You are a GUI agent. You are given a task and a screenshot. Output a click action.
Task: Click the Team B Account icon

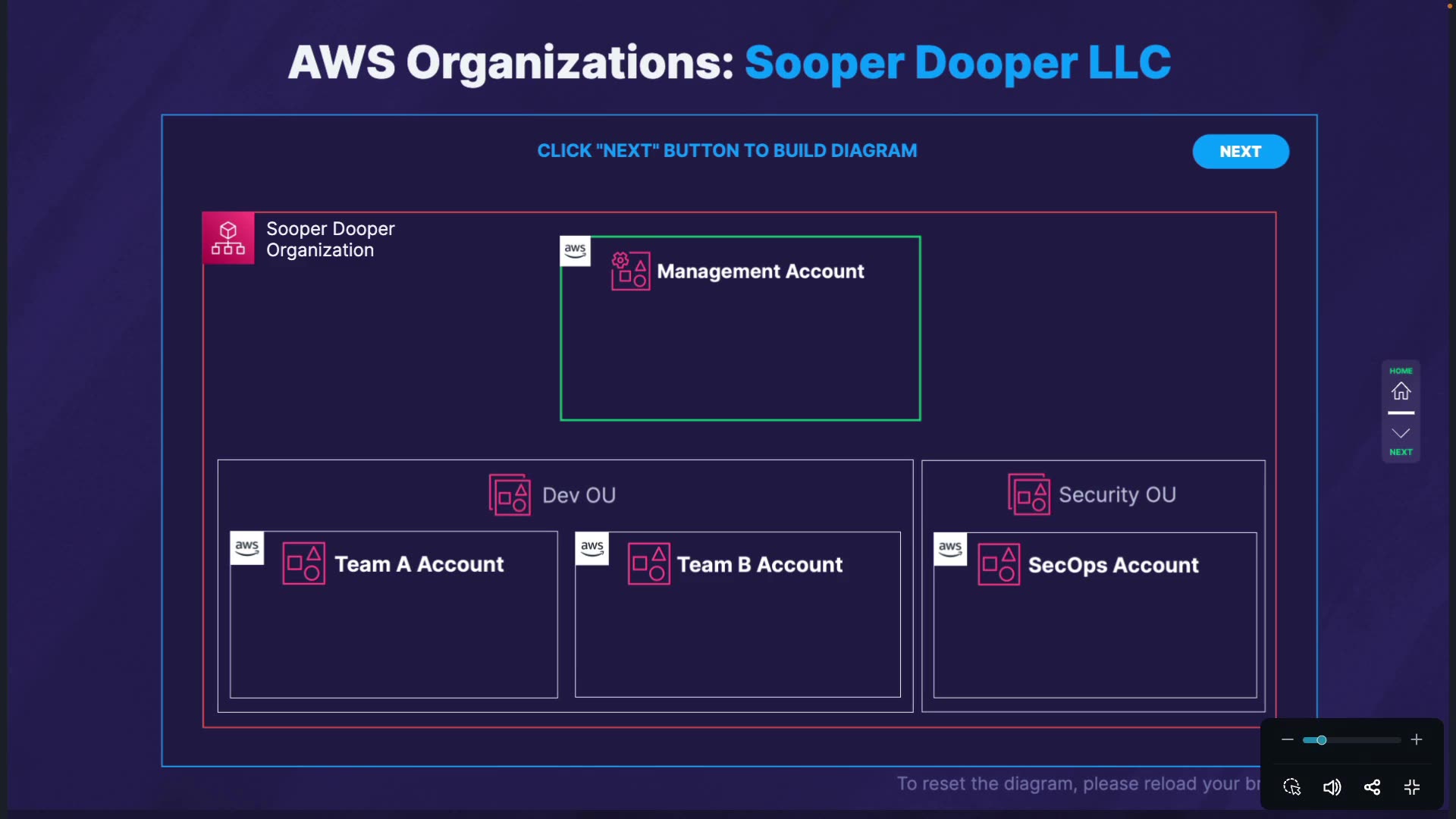point(648,564)
